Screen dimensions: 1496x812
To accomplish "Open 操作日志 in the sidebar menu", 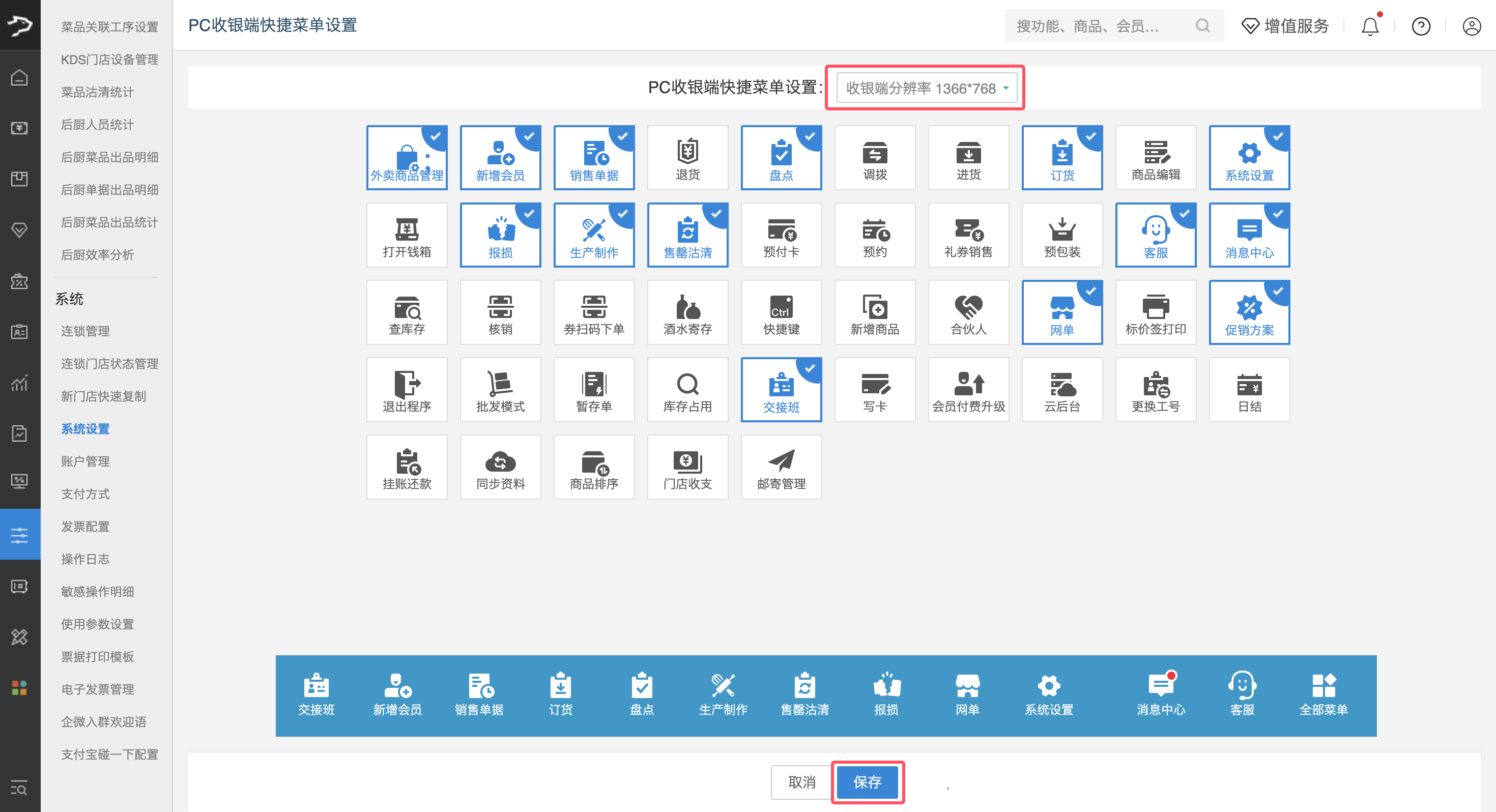I will coord(85,559).
